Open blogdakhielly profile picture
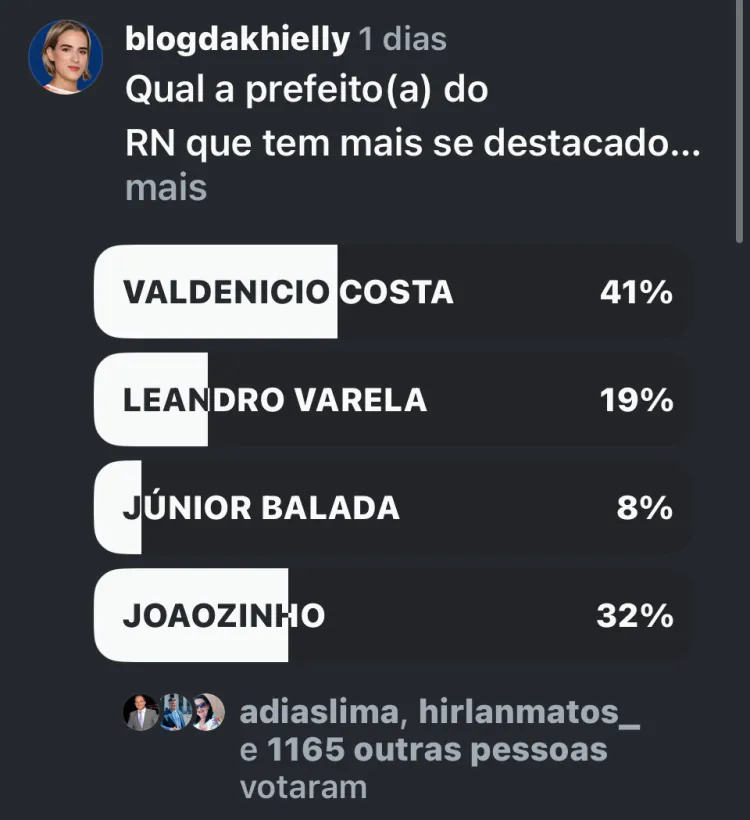Screen dimensions: 750x820 point(65,57)
